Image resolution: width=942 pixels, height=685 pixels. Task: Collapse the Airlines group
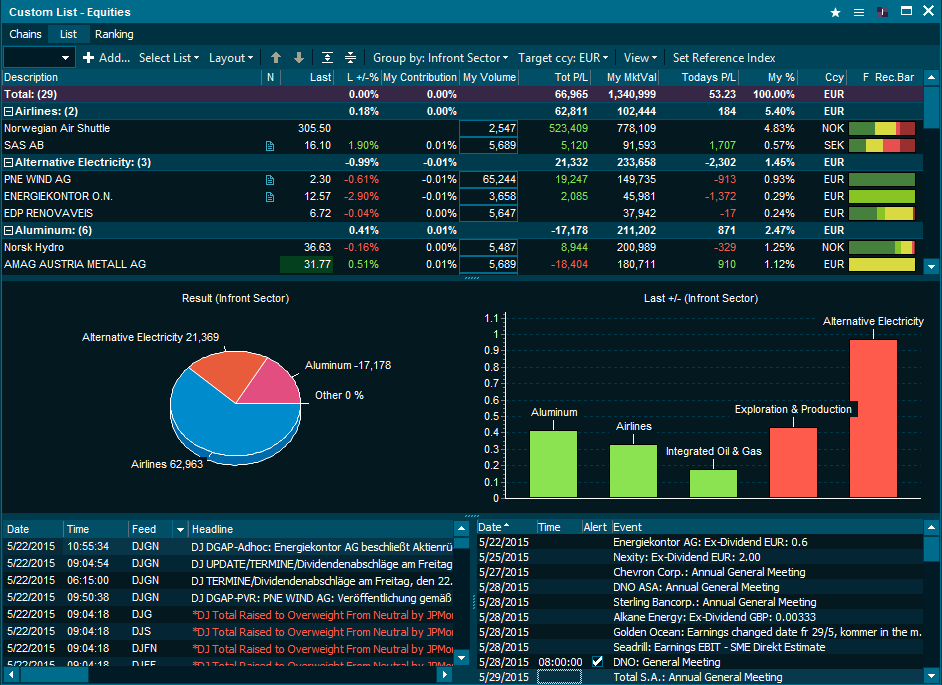click(x=8, y=111)
